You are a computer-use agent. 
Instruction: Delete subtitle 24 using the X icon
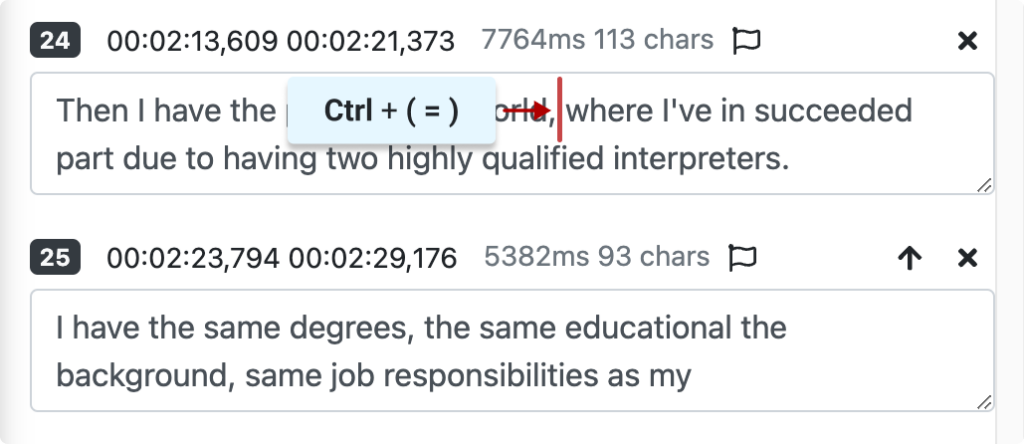tap(967, 41)
